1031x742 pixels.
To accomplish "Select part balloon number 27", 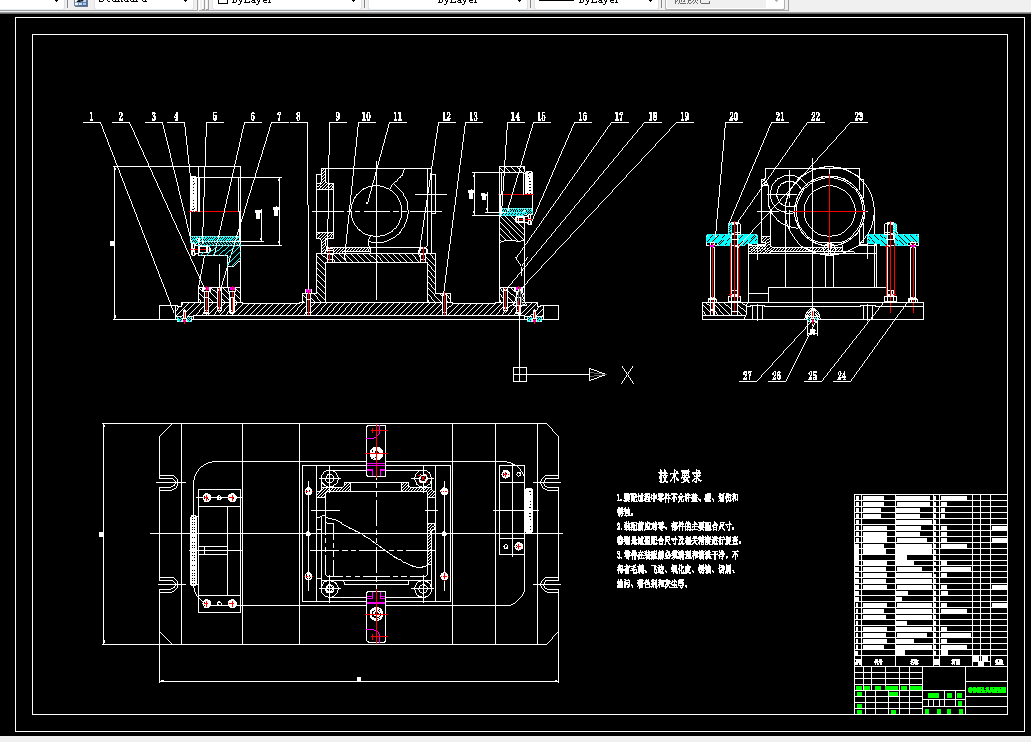I will click(x=747, y=376).
